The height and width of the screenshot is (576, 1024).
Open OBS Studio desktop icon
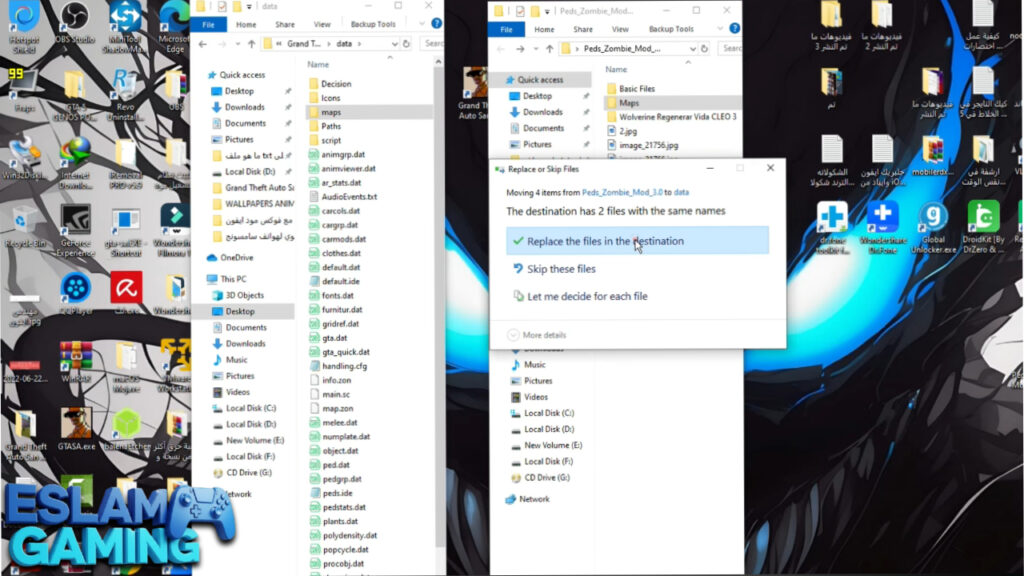[75, 20]
